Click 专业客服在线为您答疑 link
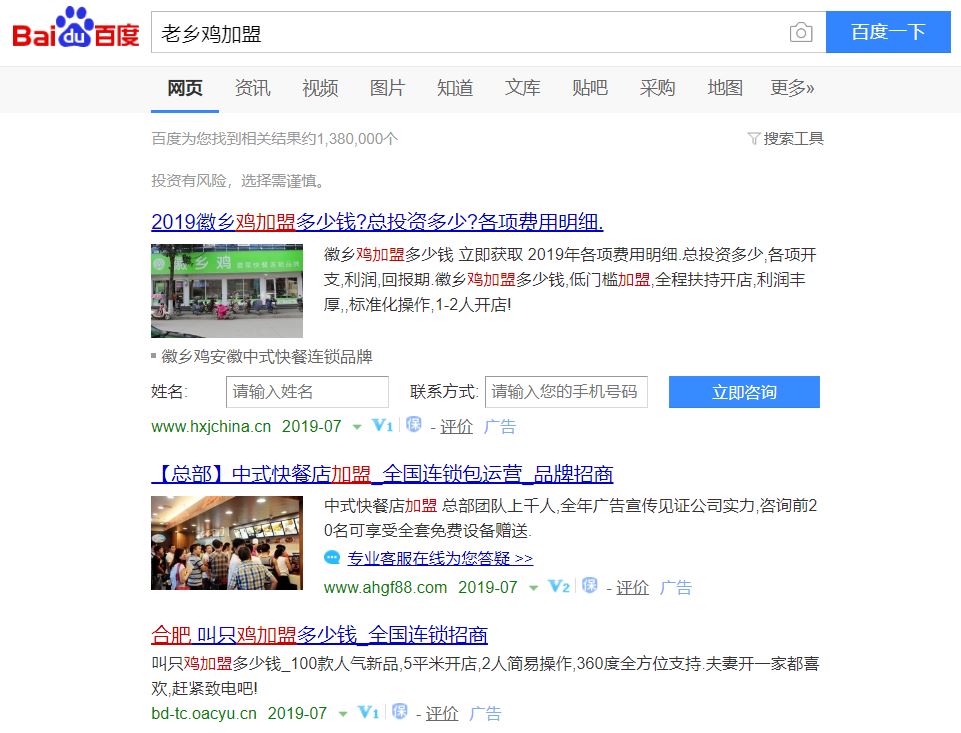Viewport: 961px width, 733px height. (x=440, y=558)
